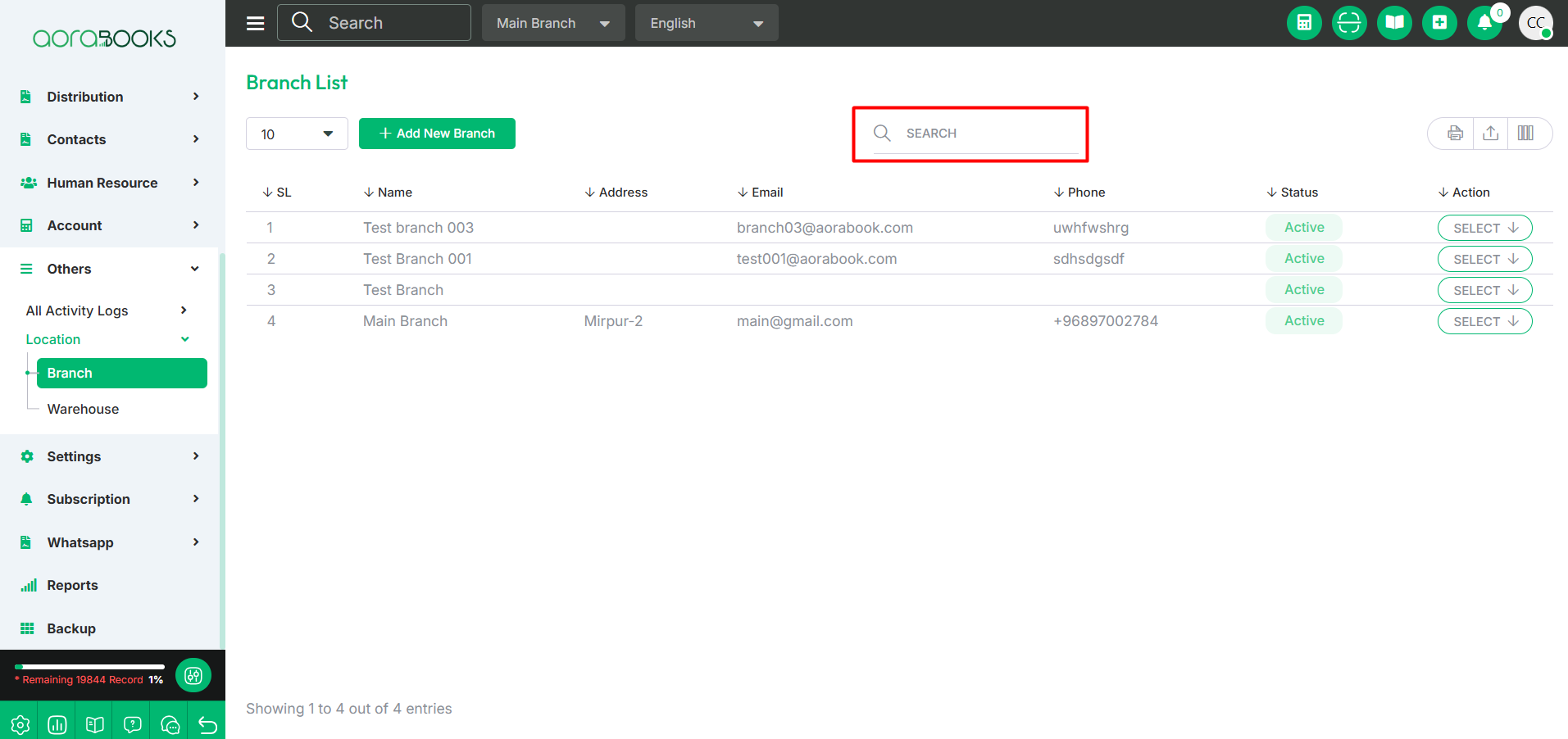Screen dimensions: 1568x739
Task: Click email test001@aorabook.com
Action: [816, 259]
